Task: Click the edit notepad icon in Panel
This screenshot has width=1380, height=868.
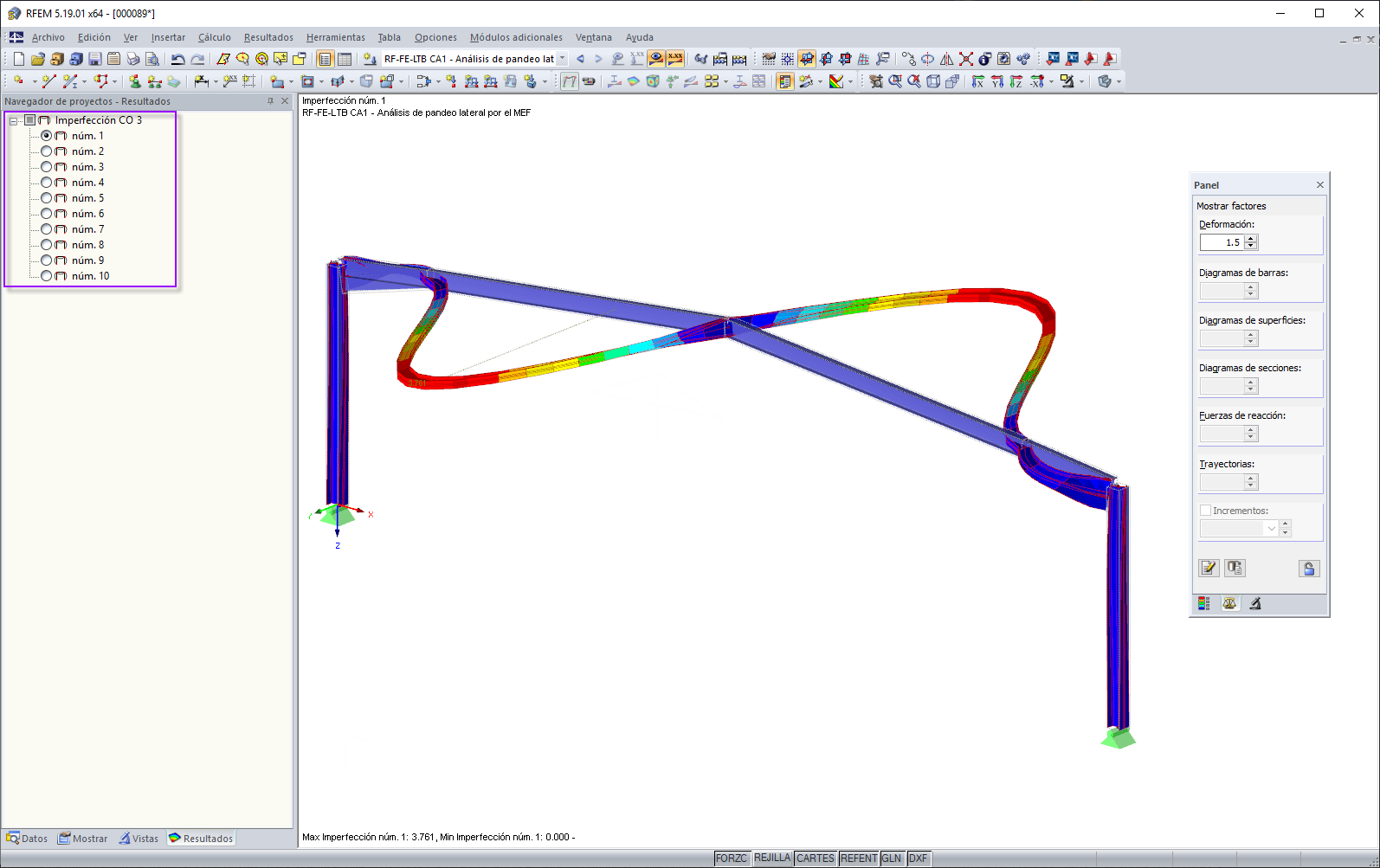Action: (x=1209, y=568)
